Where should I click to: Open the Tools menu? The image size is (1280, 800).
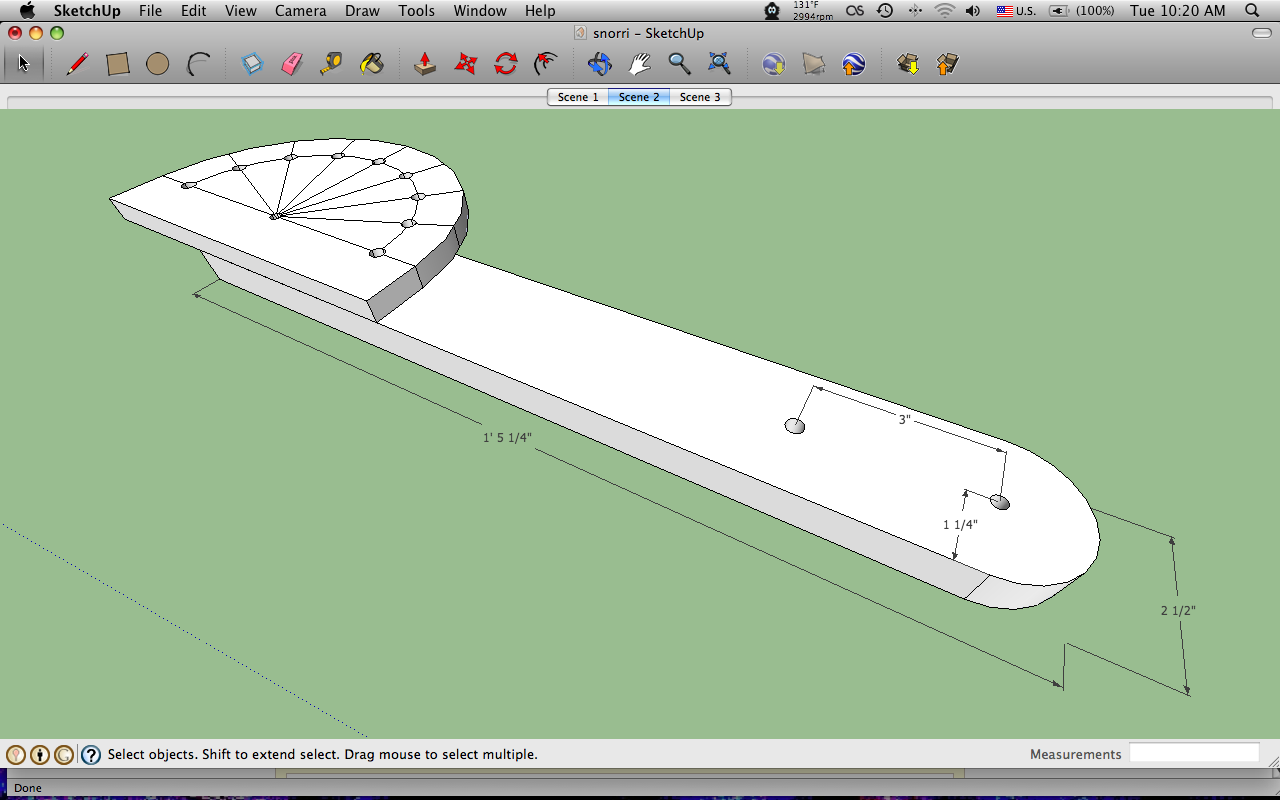416,11
